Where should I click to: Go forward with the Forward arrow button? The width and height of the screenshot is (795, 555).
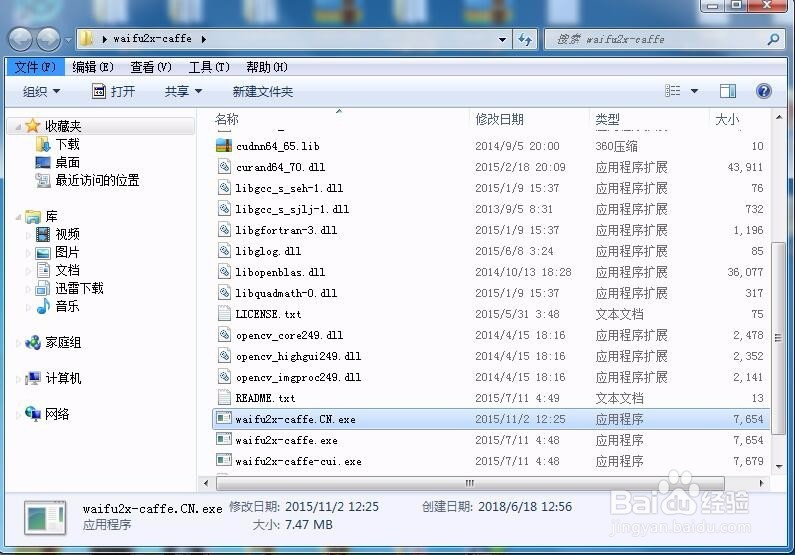click(x=49, y=39)
